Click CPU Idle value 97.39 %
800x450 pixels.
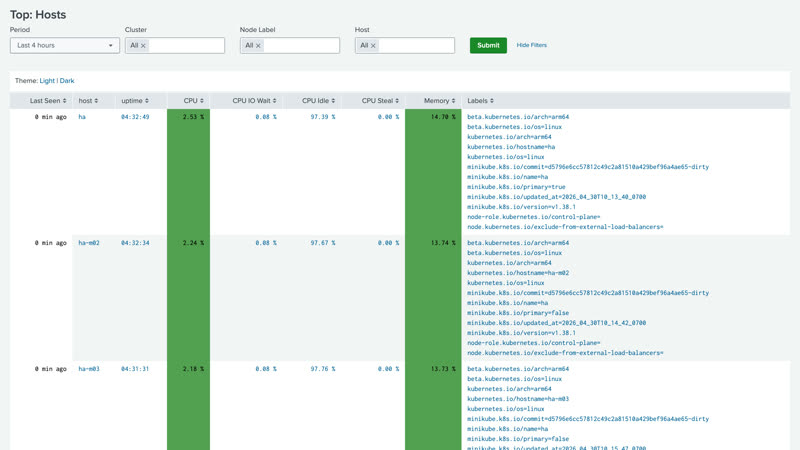323,117
